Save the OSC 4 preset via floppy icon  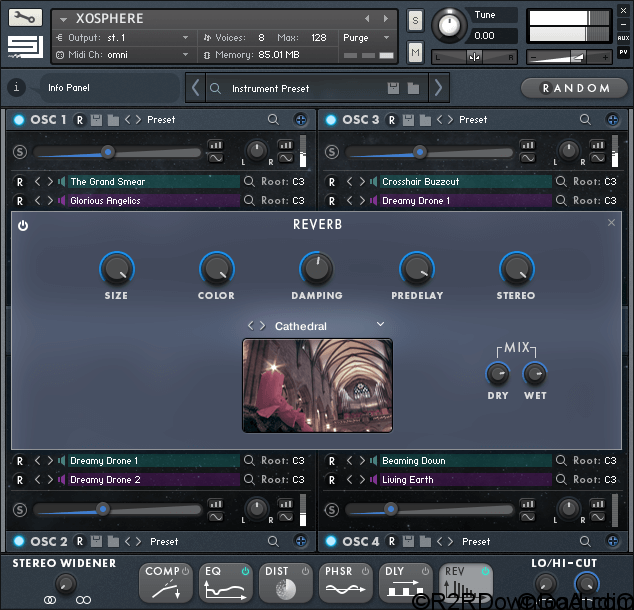click(408, 541)
